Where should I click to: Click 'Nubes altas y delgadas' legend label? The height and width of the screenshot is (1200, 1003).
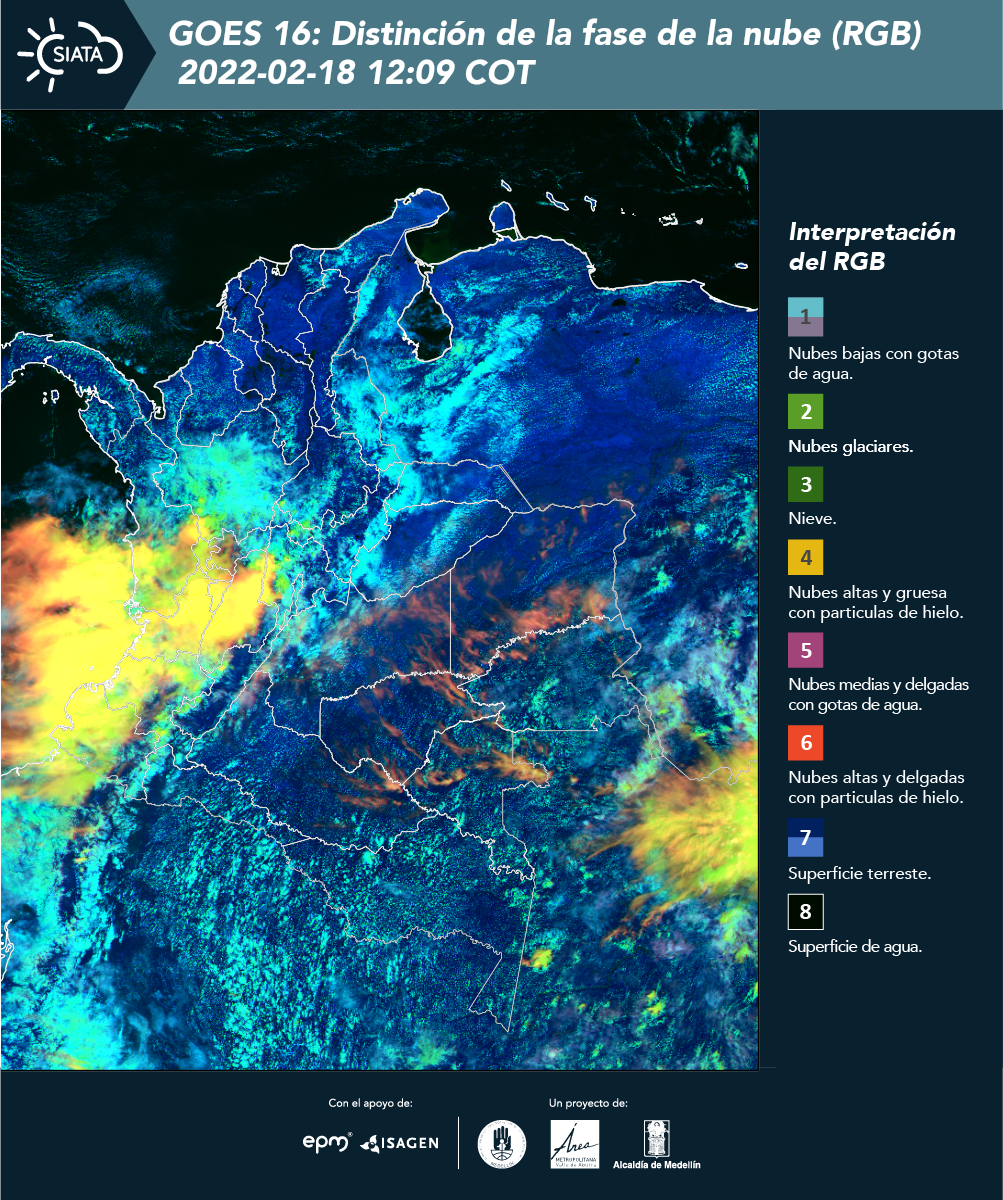[x=876, y=787]
